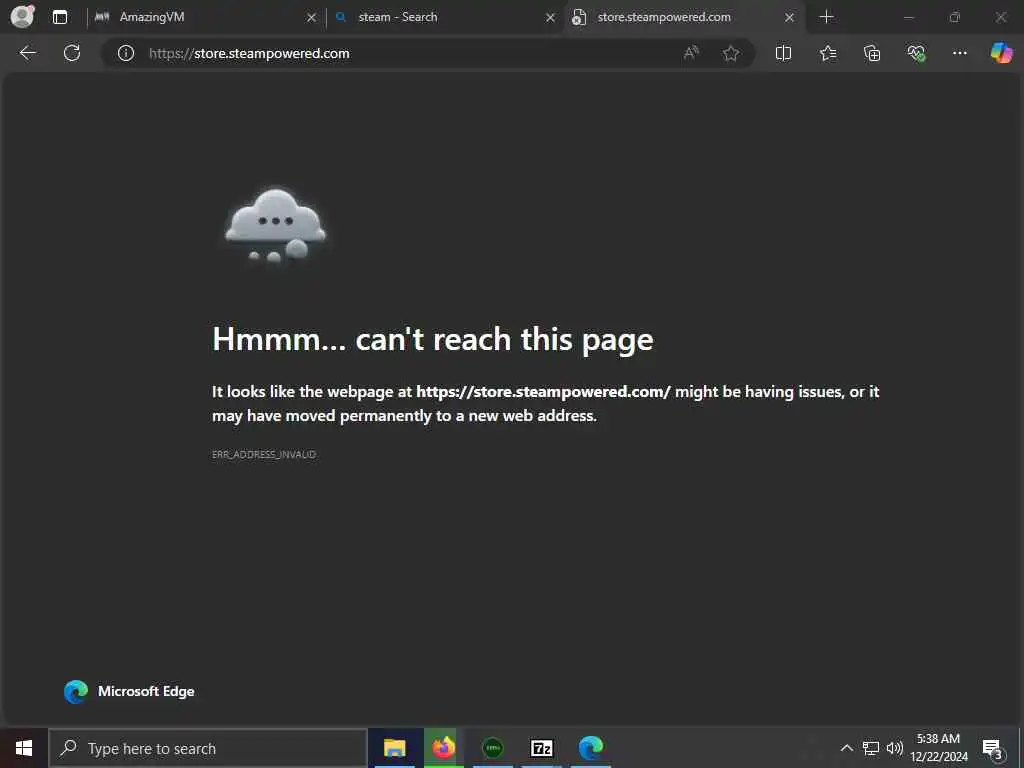1024x768 pixels.
Task: Go back to the previous page
Action: tap(27, 53)
